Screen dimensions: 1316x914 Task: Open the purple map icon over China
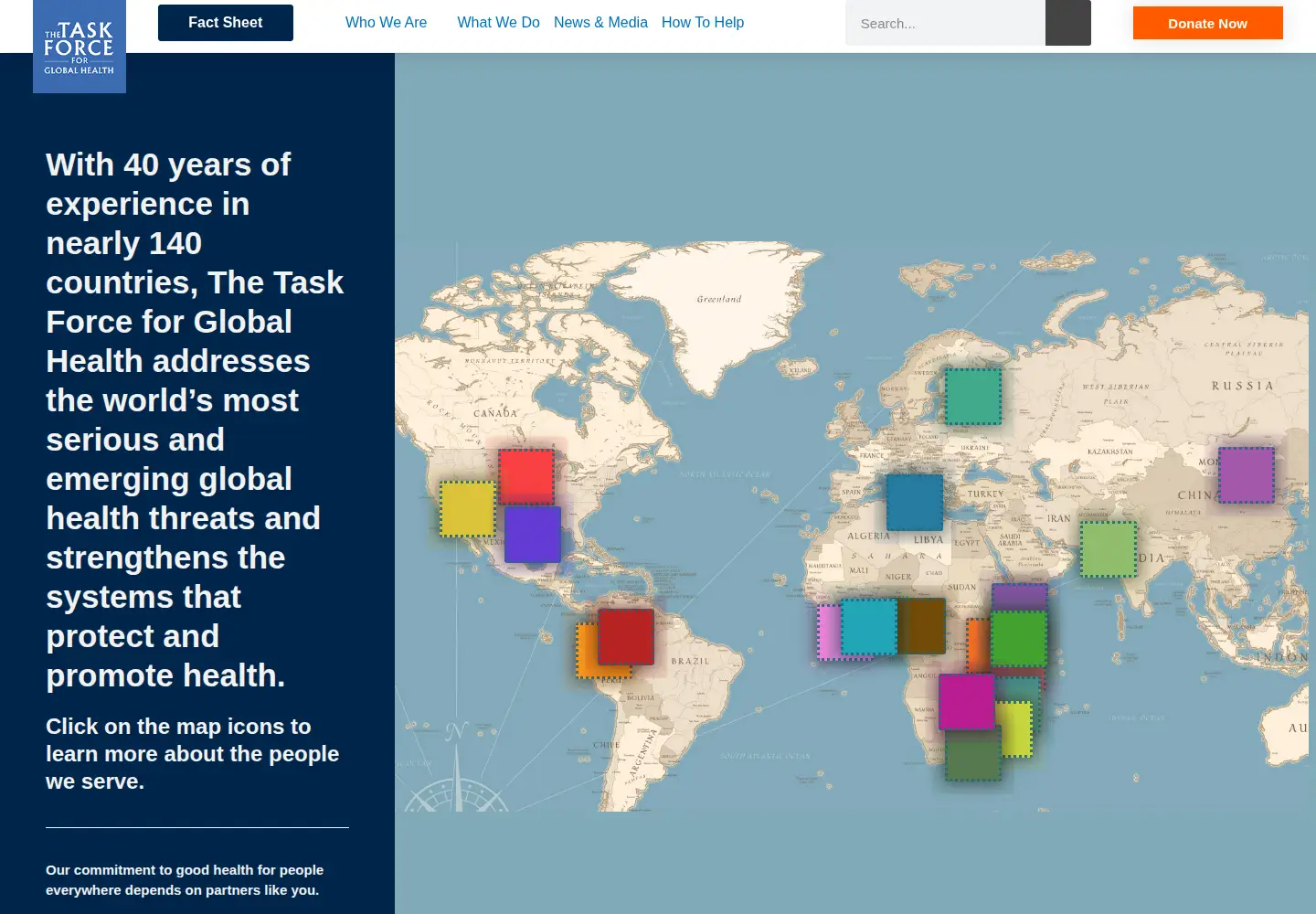(x=1247, y=475)
